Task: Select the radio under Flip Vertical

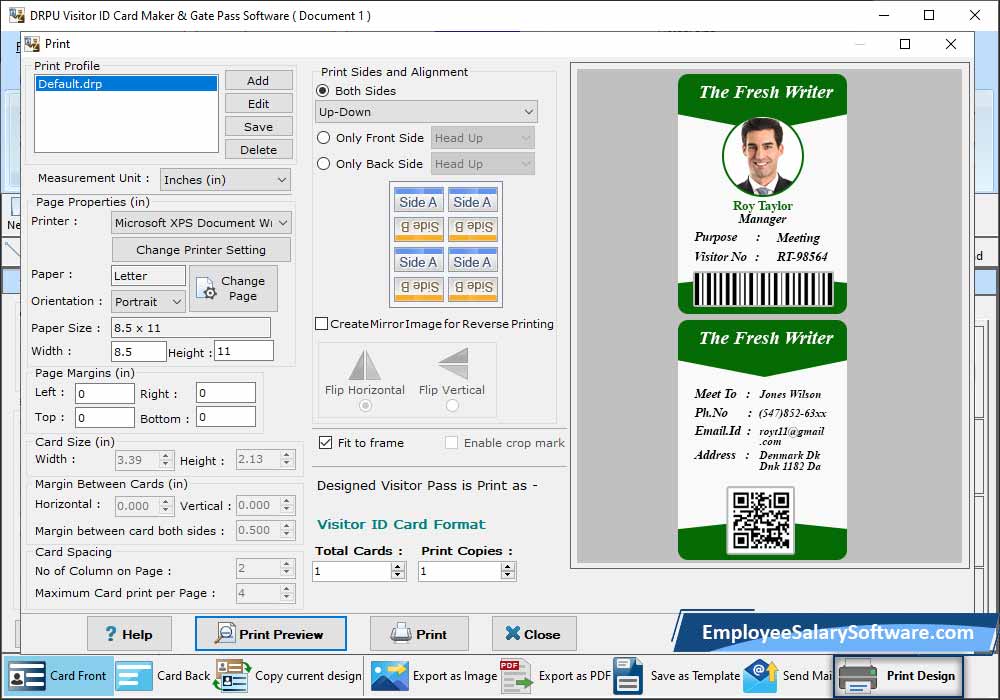Action: pos(452,405)
